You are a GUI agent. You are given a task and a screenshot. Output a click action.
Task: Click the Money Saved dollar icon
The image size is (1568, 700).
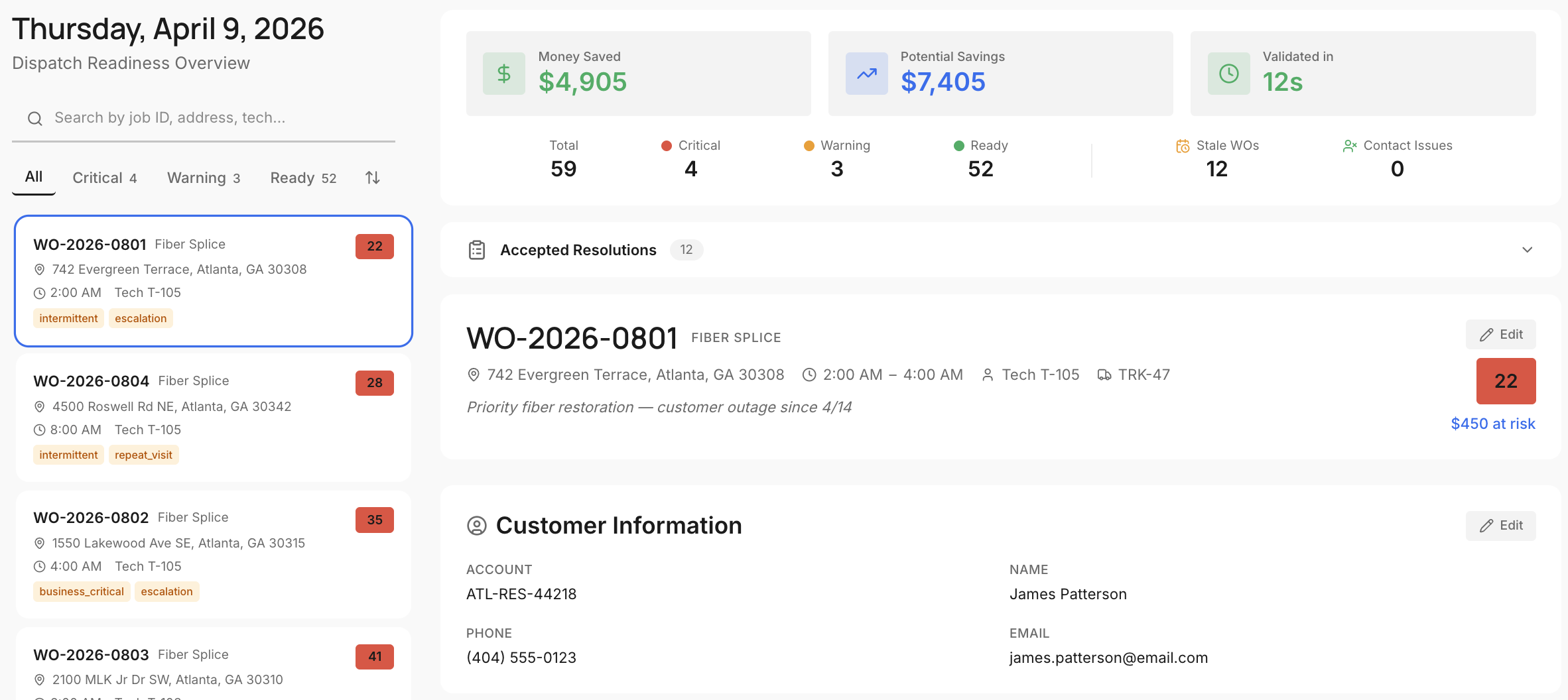click(x=504, y=74)
